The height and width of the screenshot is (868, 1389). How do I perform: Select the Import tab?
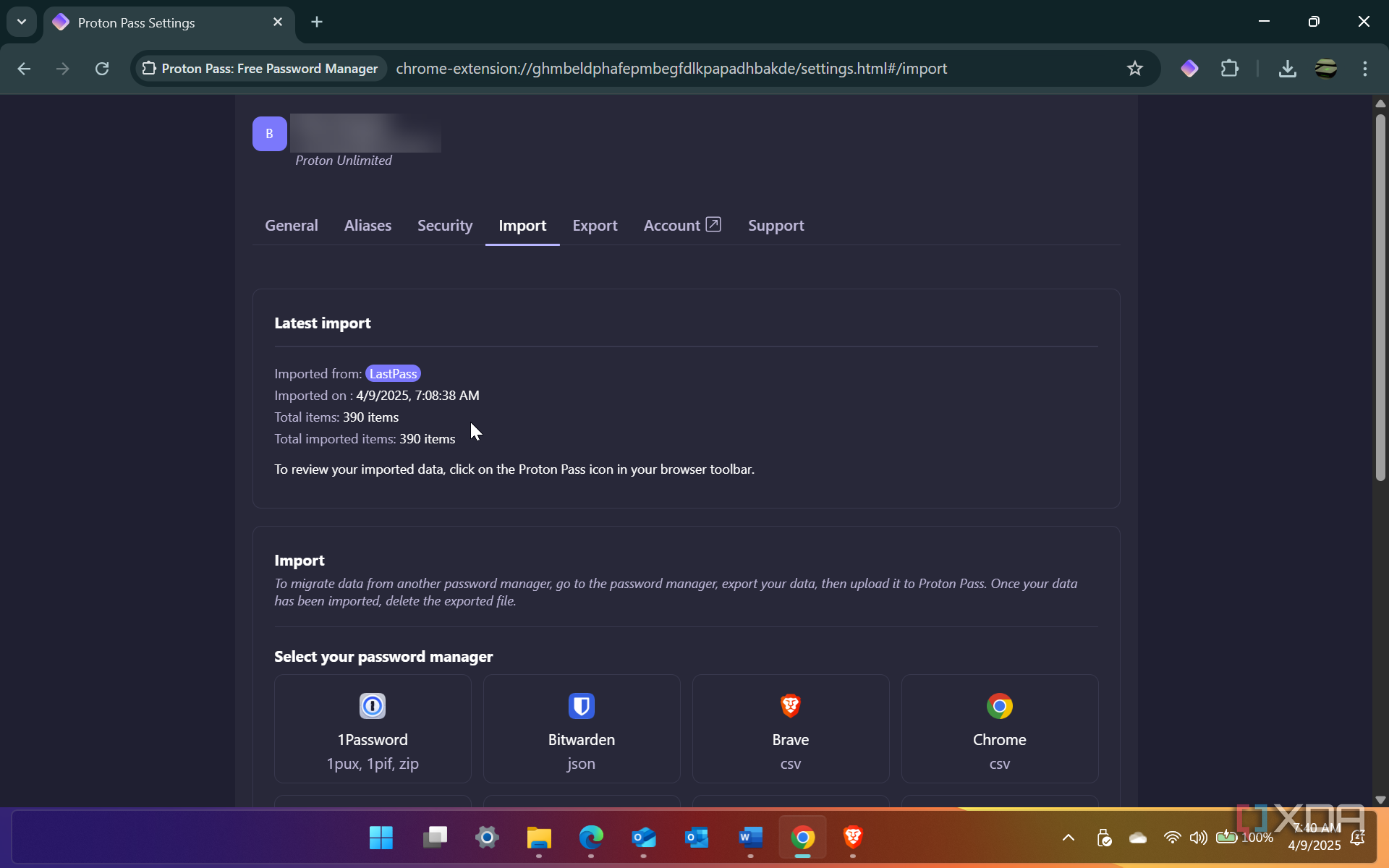coord(522,226)
